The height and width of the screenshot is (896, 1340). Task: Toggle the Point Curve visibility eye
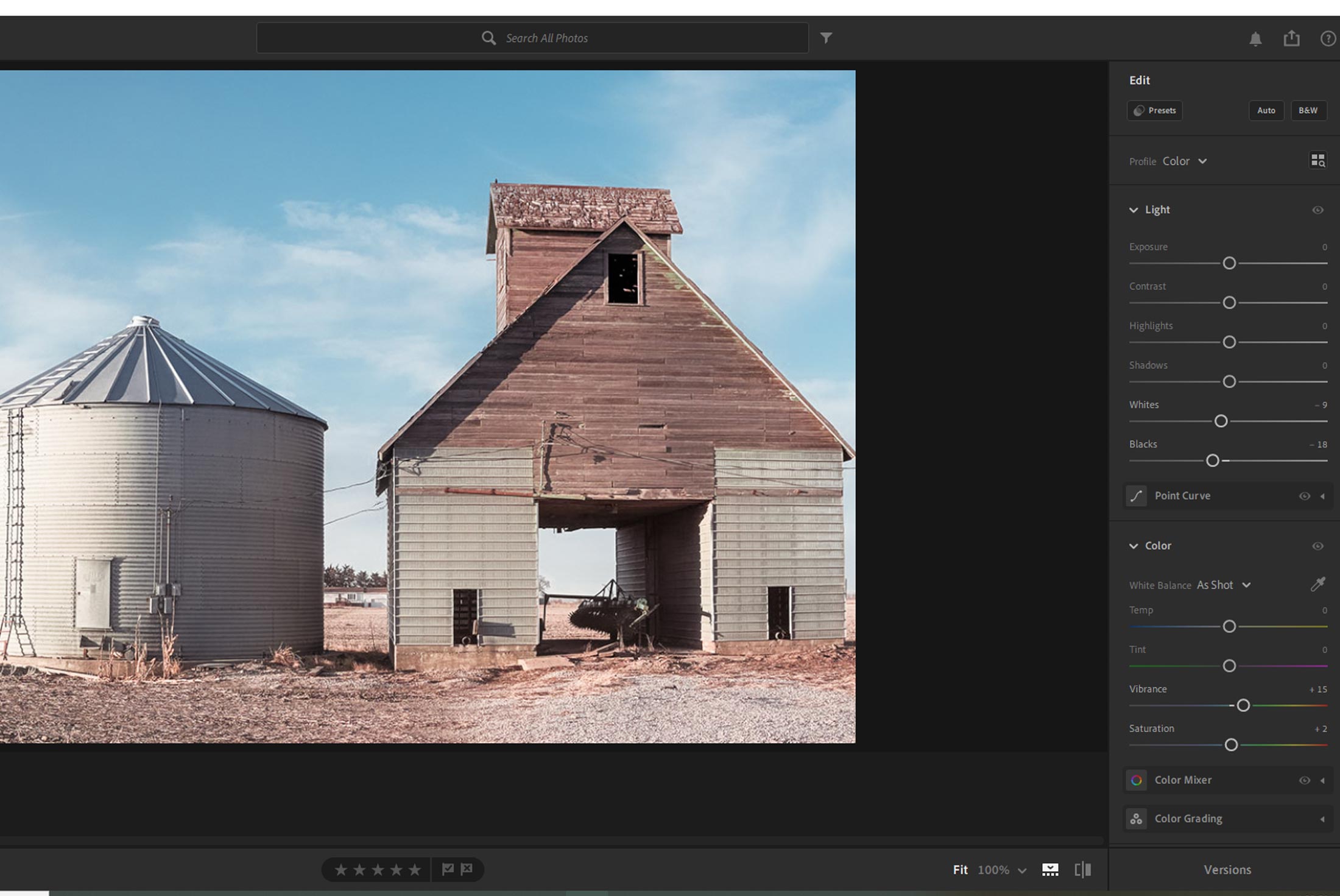pos(1304,496)
